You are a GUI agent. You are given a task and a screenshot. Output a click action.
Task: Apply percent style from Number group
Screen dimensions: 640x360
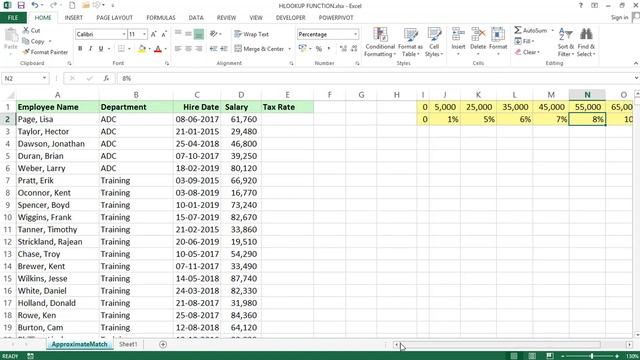(319, 49)
